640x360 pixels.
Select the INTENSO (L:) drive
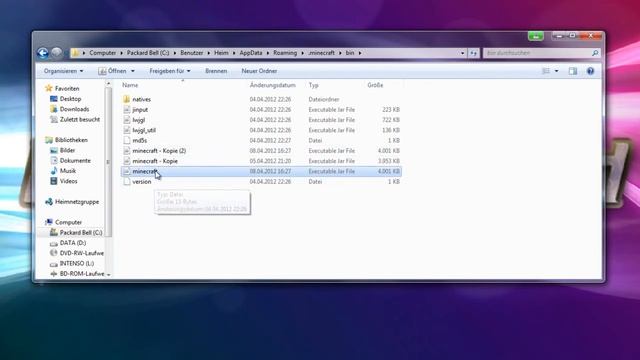click(77, 264)
